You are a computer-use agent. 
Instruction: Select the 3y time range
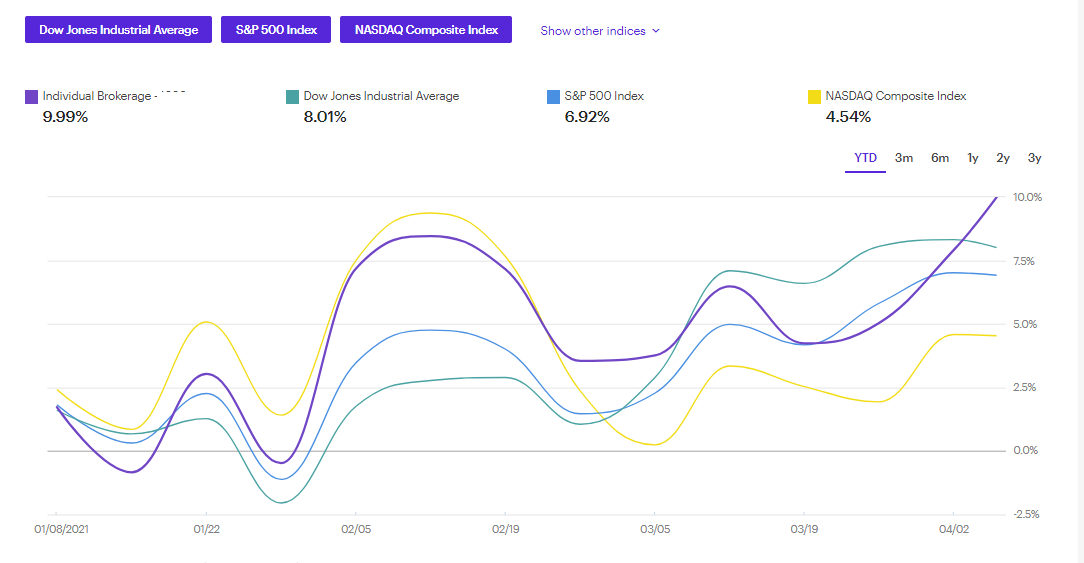(1034, 158)
